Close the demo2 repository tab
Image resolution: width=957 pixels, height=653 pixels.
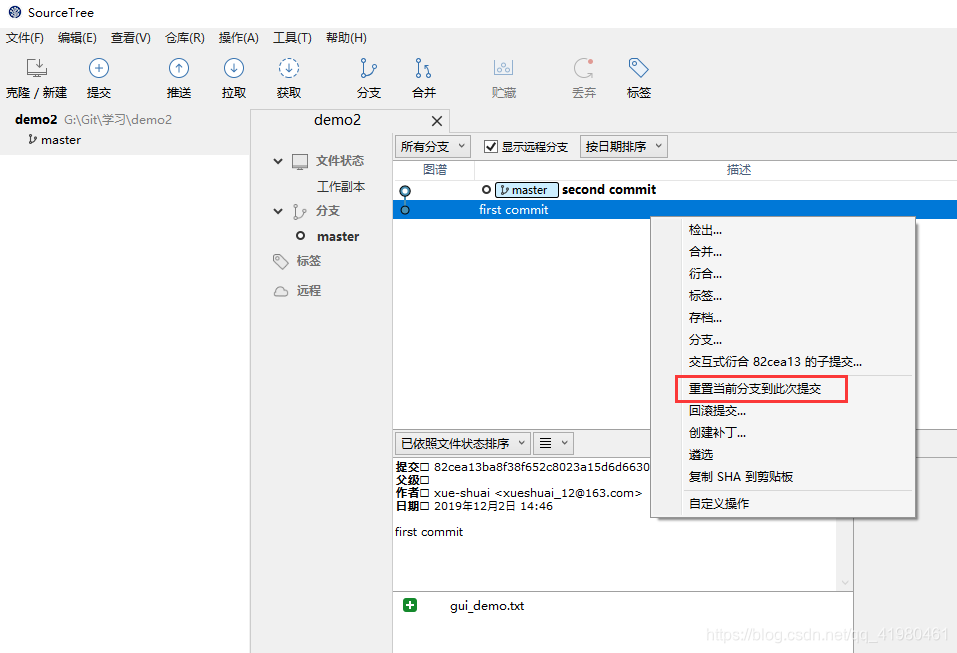tap(437, 121)
